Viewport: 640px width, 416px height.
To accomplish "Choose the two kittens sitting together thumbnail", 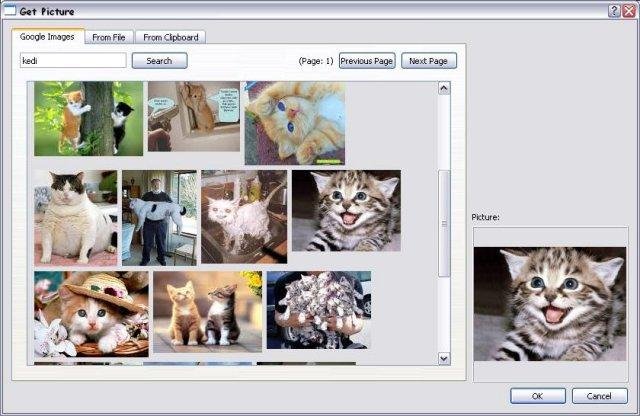I will (207, 311).
